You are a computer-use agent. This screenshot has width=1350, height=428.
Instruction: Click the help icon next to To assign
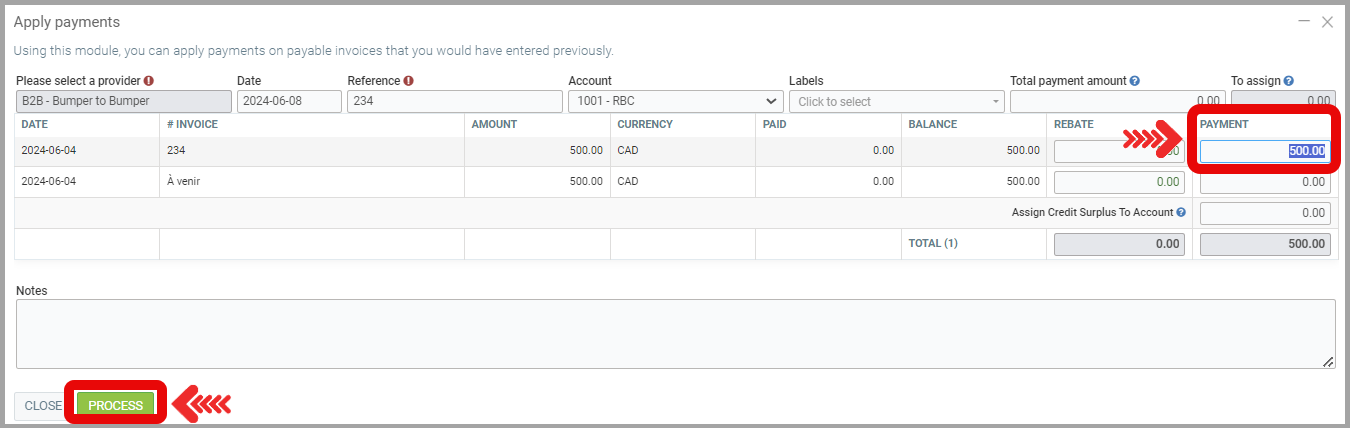(1289, 81)
